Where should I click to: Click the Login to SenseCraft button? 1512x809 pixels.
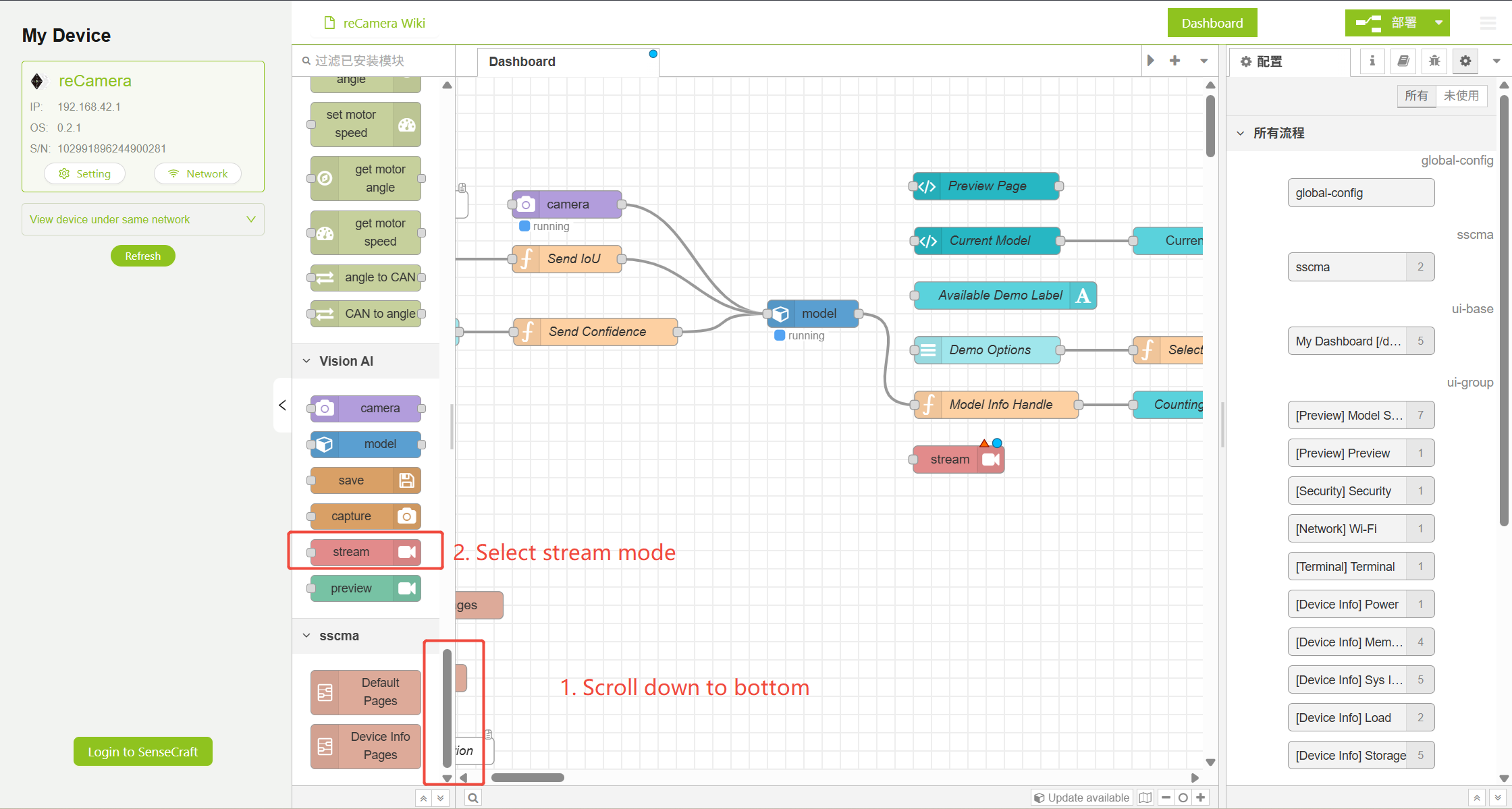pyautogui.click(x=142, y=752)
